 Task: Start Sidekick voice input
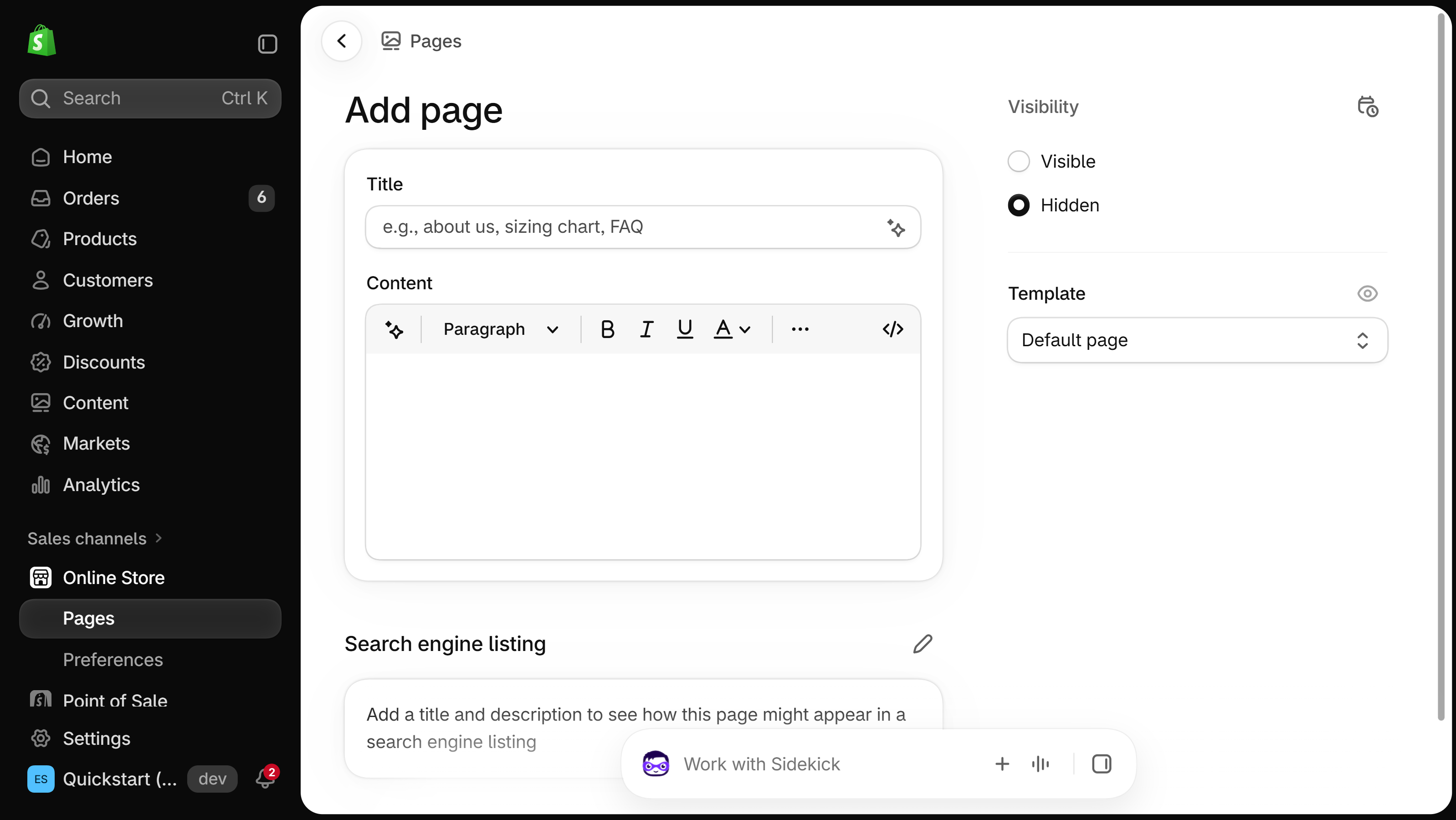click(x=1041, y=764)
